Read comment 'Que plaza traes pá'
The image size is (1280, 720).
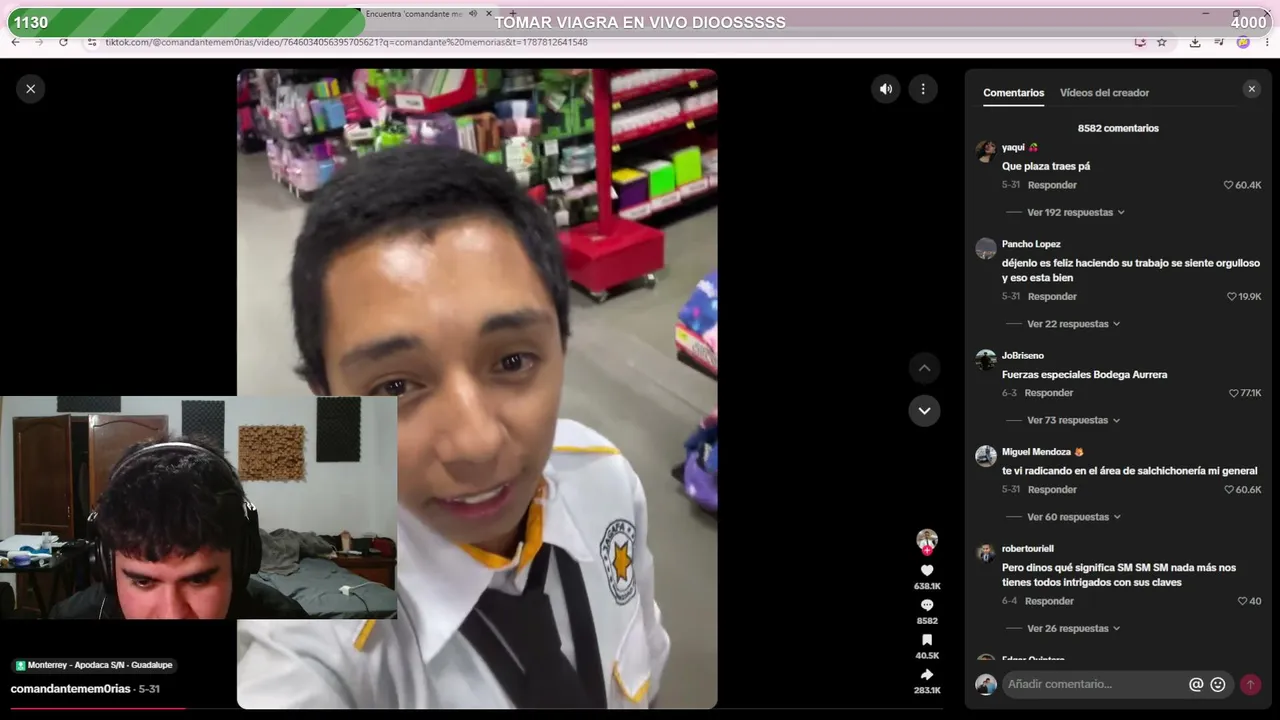pos(1046,167)
